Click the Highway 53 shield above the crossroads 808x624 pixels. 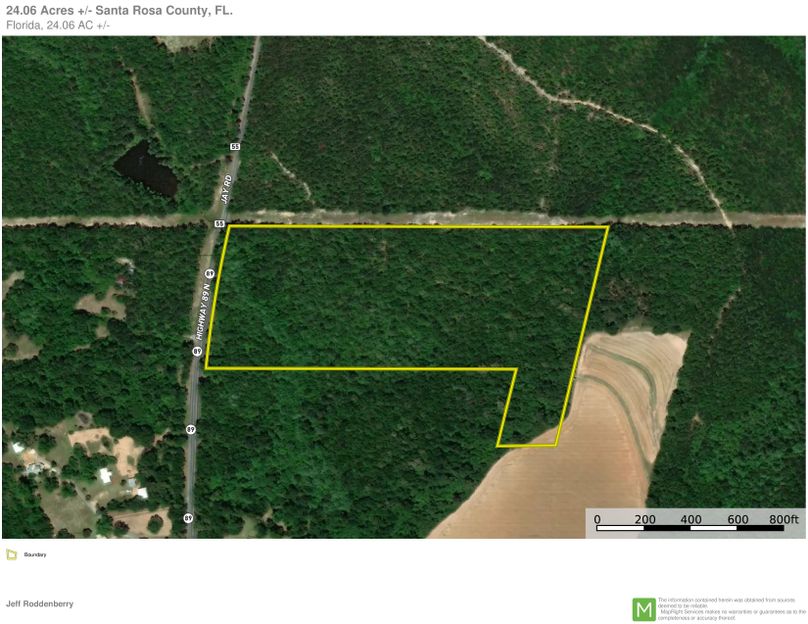click(x=234, y=148)
